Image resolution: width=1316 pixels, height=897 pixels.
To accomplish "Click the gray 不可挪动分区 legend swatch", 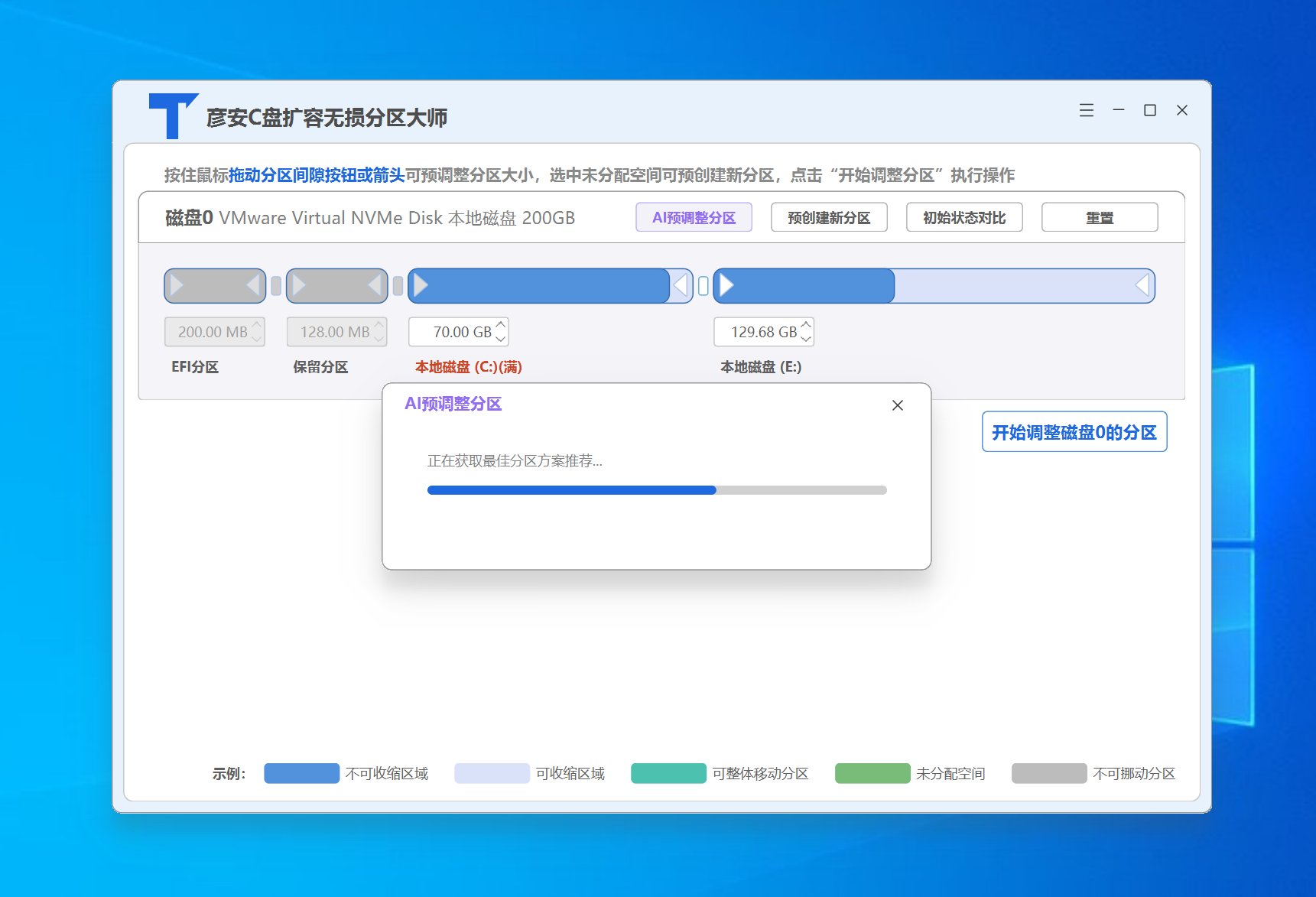I will pyautogui.click(x=1049, y=773).
